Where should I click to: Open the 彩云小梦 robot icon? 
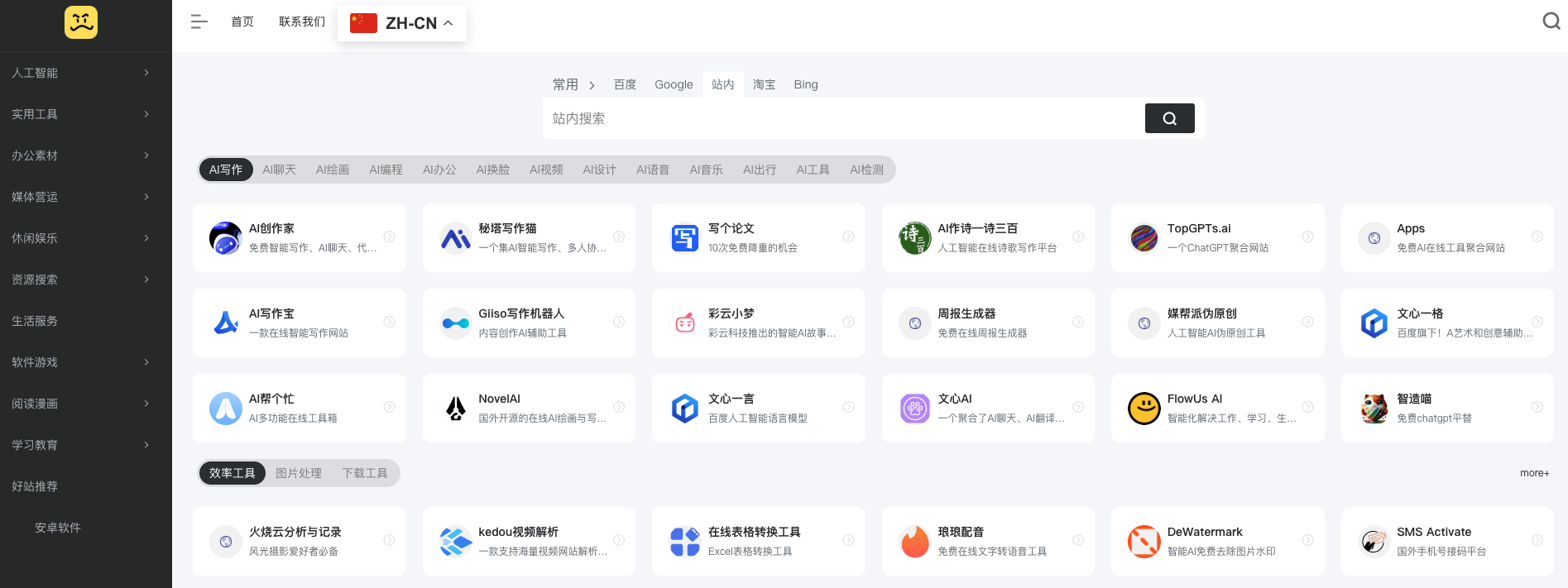pos(685,323)
